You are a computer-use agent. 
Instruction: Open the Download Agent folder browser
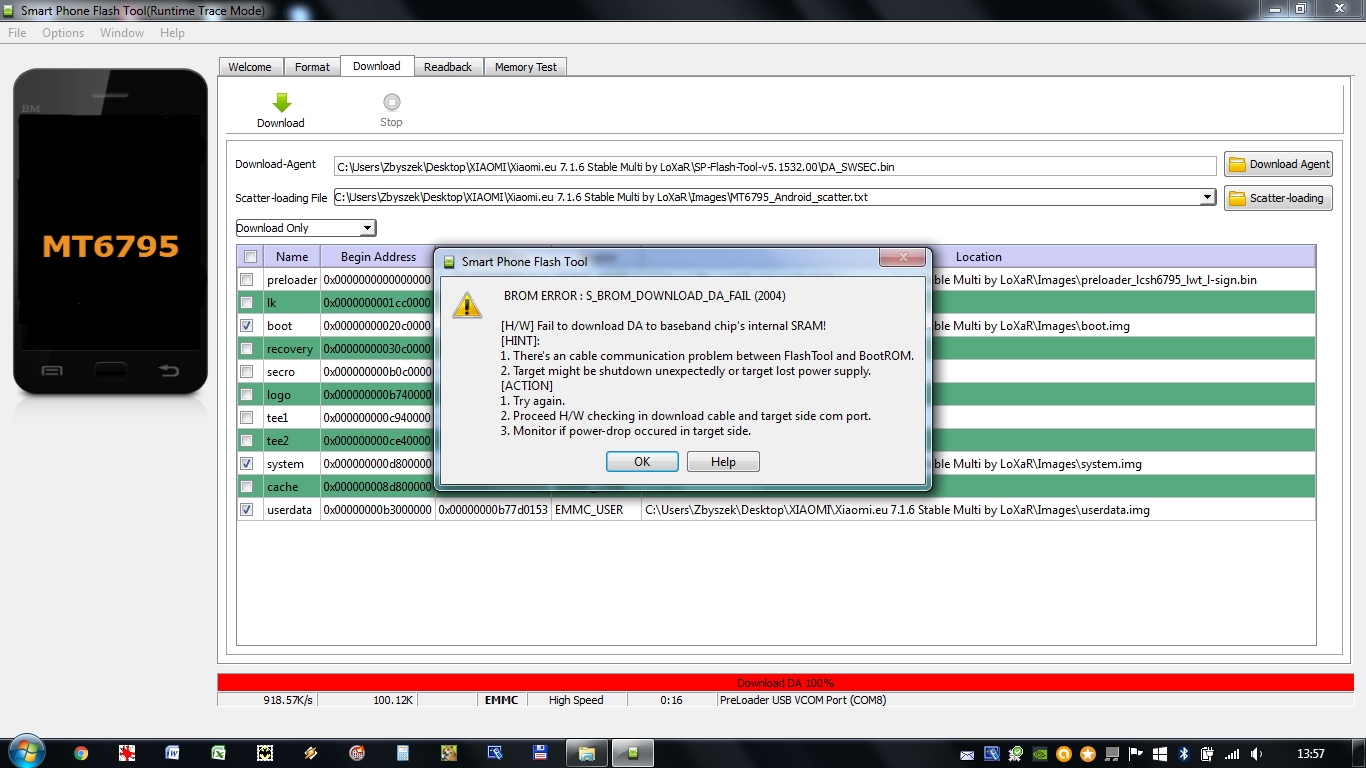1278,165
